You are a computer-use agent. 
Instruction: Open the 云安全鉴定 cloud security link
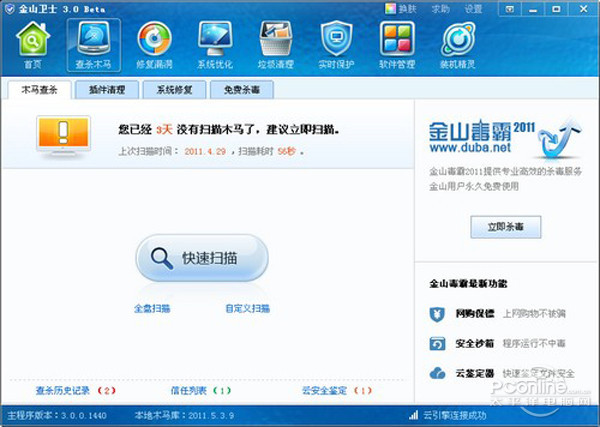coord(324,390)
